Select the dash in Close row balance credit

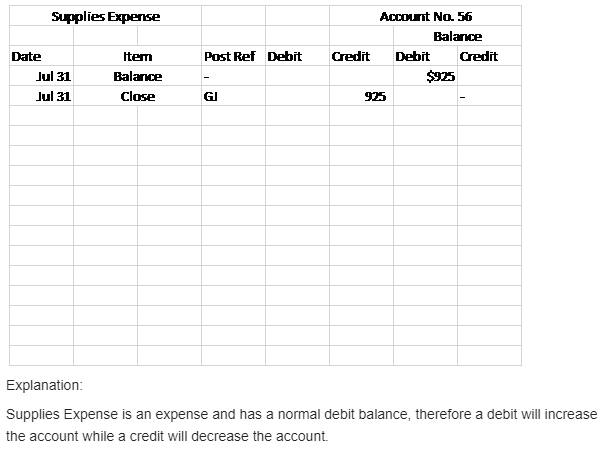(x=462, y=97)
